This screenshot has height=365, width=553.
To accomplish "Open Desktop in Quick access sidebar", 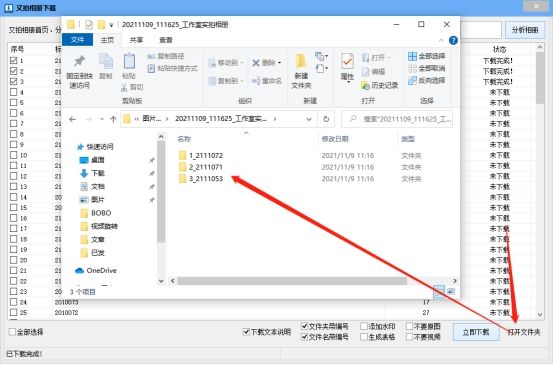I will [92, 160].
